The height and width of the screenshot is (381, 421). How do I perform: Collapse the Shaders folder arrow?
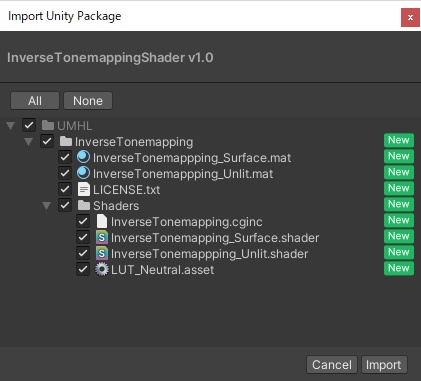(47, 206)
